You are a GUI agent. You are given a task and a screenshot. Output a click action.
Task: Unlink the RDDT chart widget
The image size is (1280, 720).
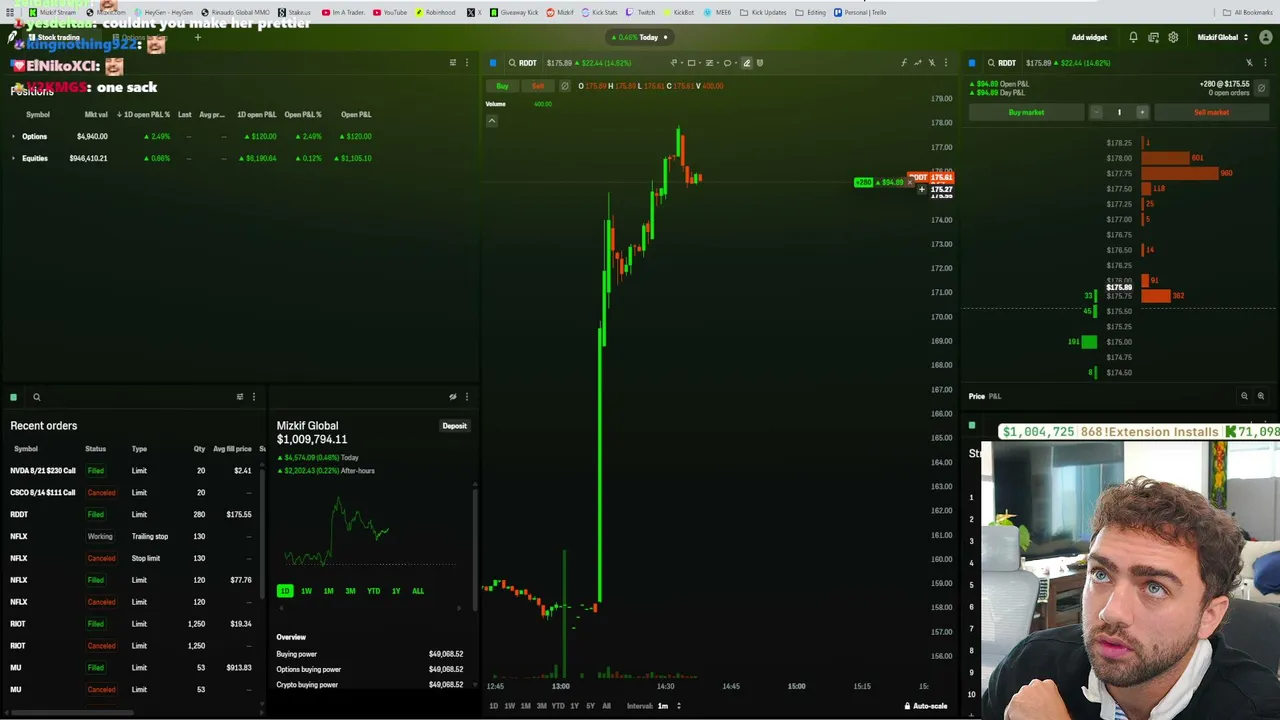[x=932, y=63]
